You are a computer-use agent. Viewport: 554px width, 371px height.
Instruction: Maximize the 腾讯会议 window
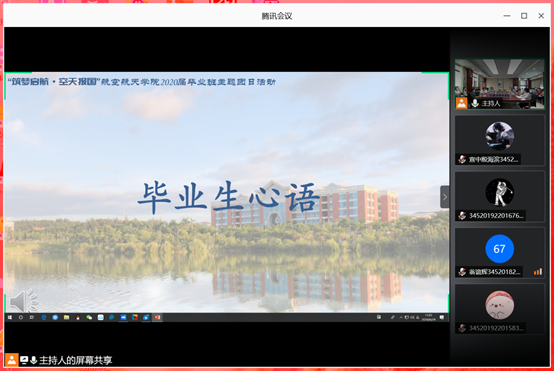click(x=524, y=16)
